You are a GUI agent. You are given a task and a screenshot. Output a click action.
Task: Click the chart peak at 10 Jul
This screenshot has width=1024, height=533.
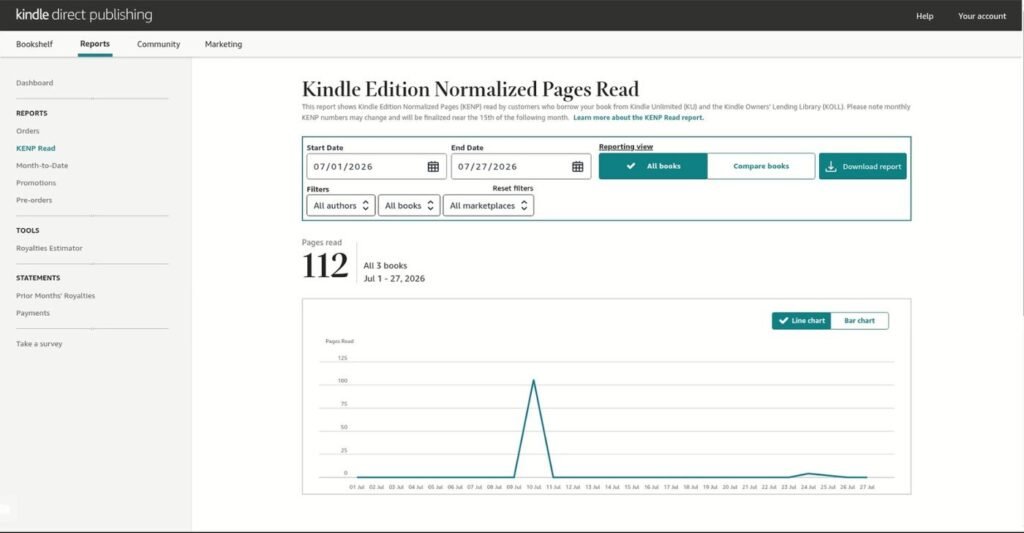(534, 380)
